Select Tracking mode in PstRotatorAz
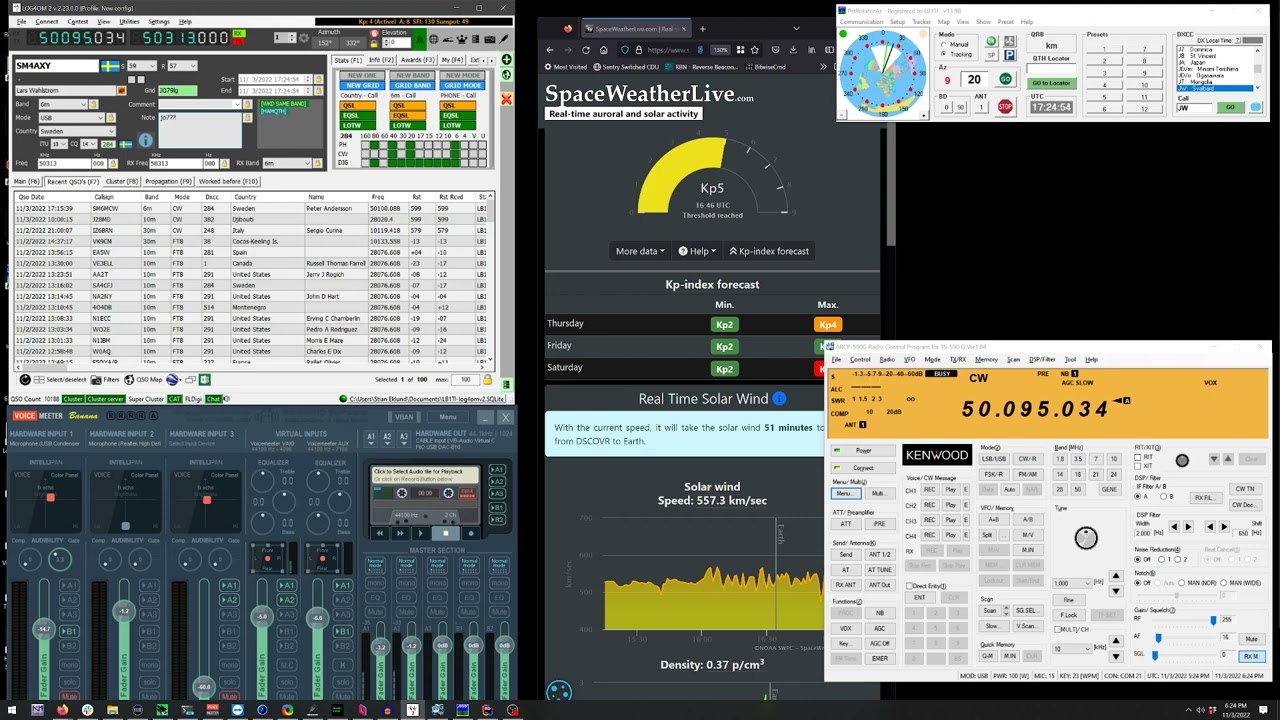 coord(946,55)
